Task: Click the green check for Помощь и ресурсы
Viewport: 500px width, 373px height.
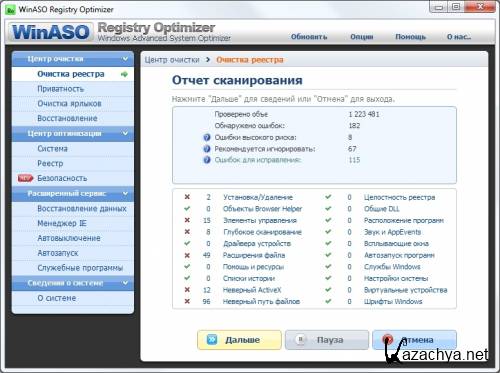Action: tap(187, 267)
